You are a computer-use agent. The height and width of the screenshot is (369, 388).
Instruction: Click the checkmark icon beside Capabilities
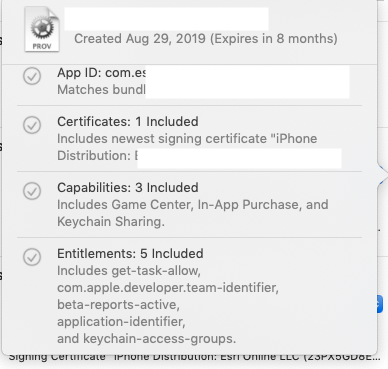click(x=32, y=191)
